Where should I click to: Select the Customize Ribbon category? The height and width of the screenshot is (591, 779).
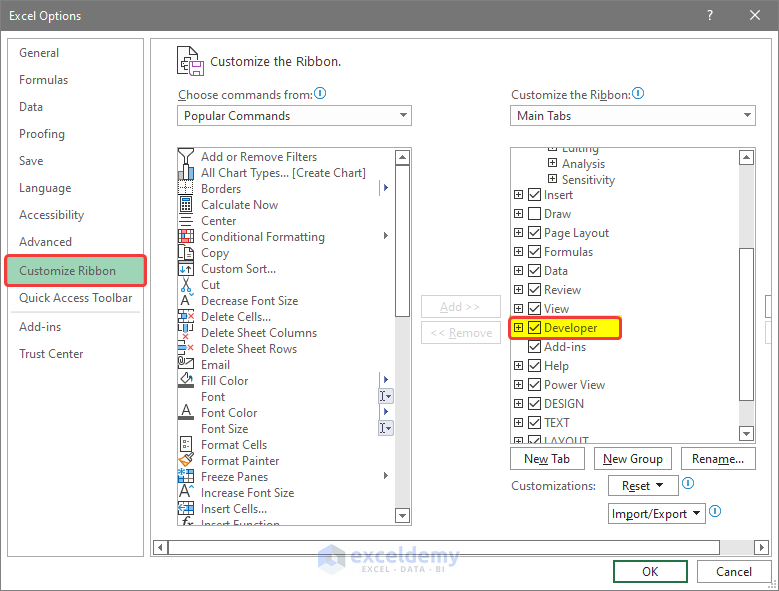pyautogui.click(x=76, y=271)
